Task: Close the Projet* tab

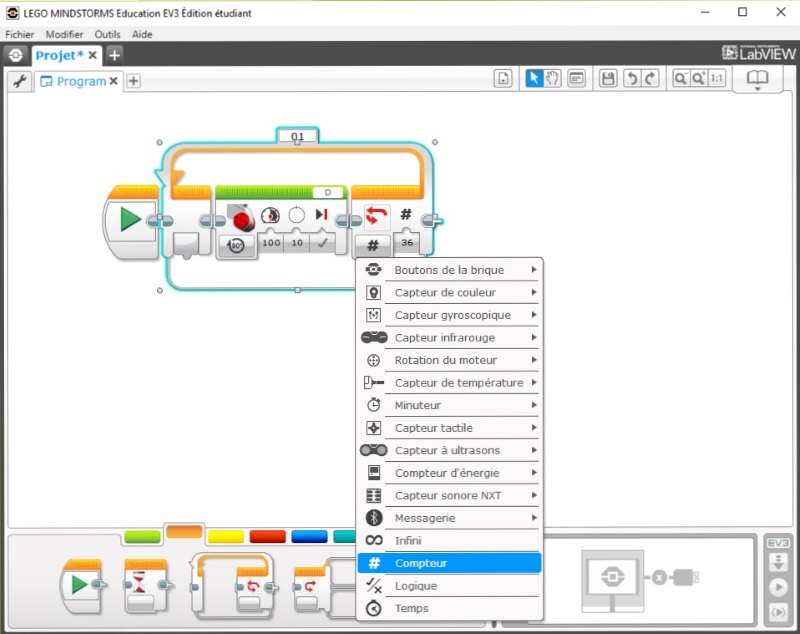Action: coord(92,55)
